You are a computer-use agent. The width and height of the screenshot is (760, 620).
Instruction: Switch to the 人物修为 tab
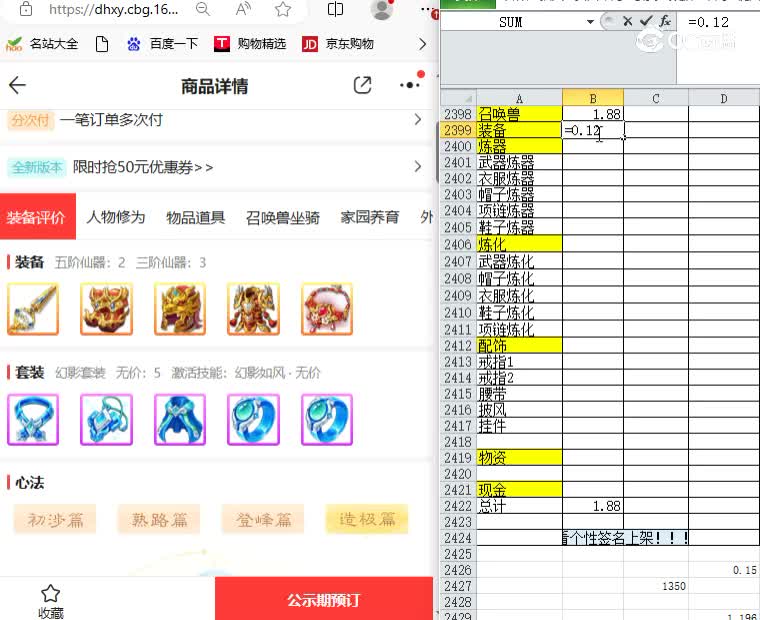tap(116, 217)
